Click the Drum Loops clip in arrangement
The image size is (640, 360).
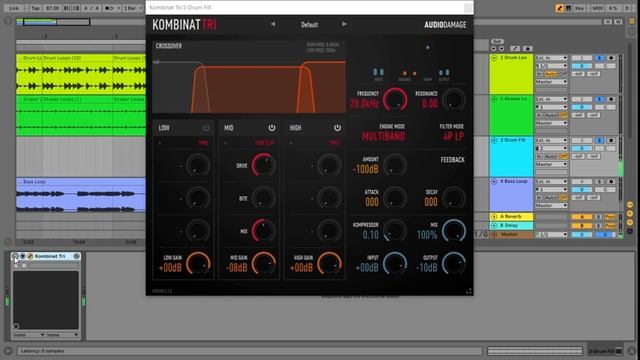[x=77, y=73]
